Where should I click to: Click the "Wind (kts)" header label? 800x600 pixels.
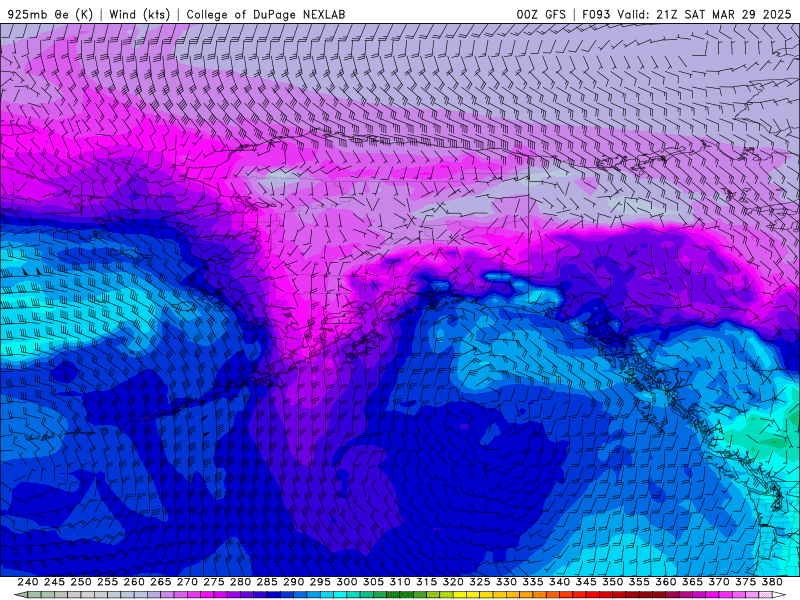point(139,14)
